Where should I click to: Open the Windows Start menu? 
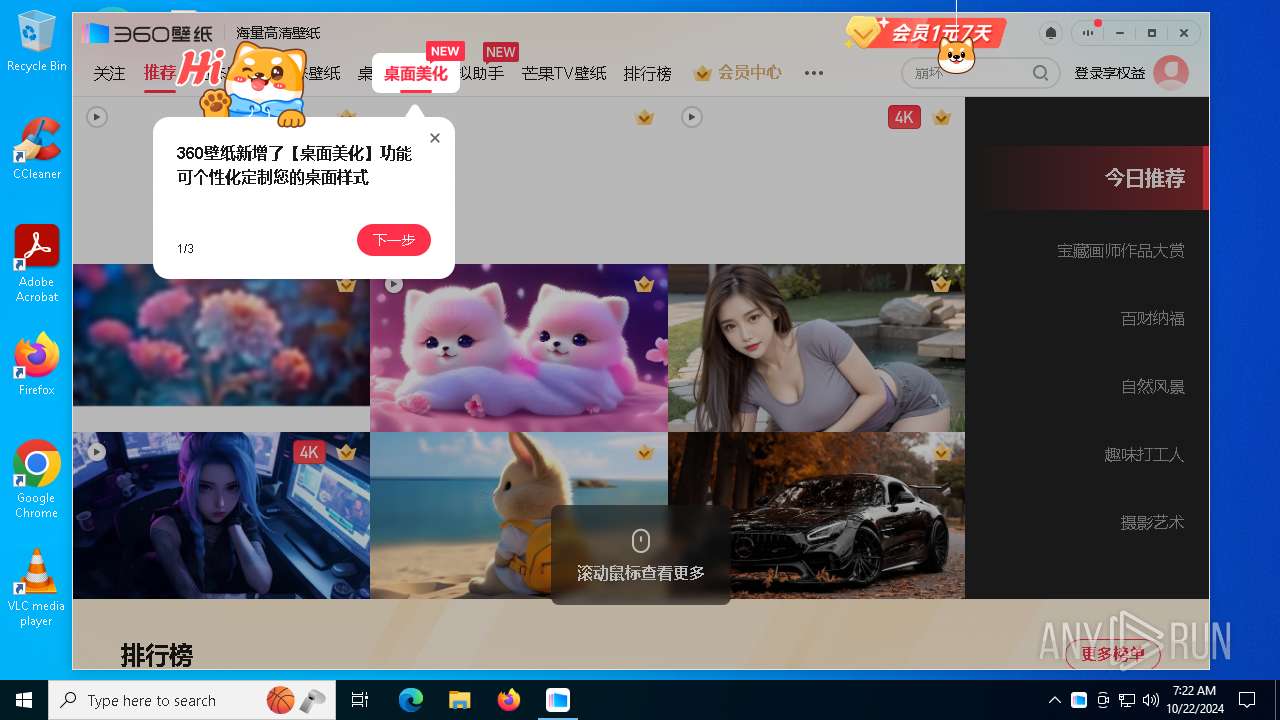click(x=24, y=700)
